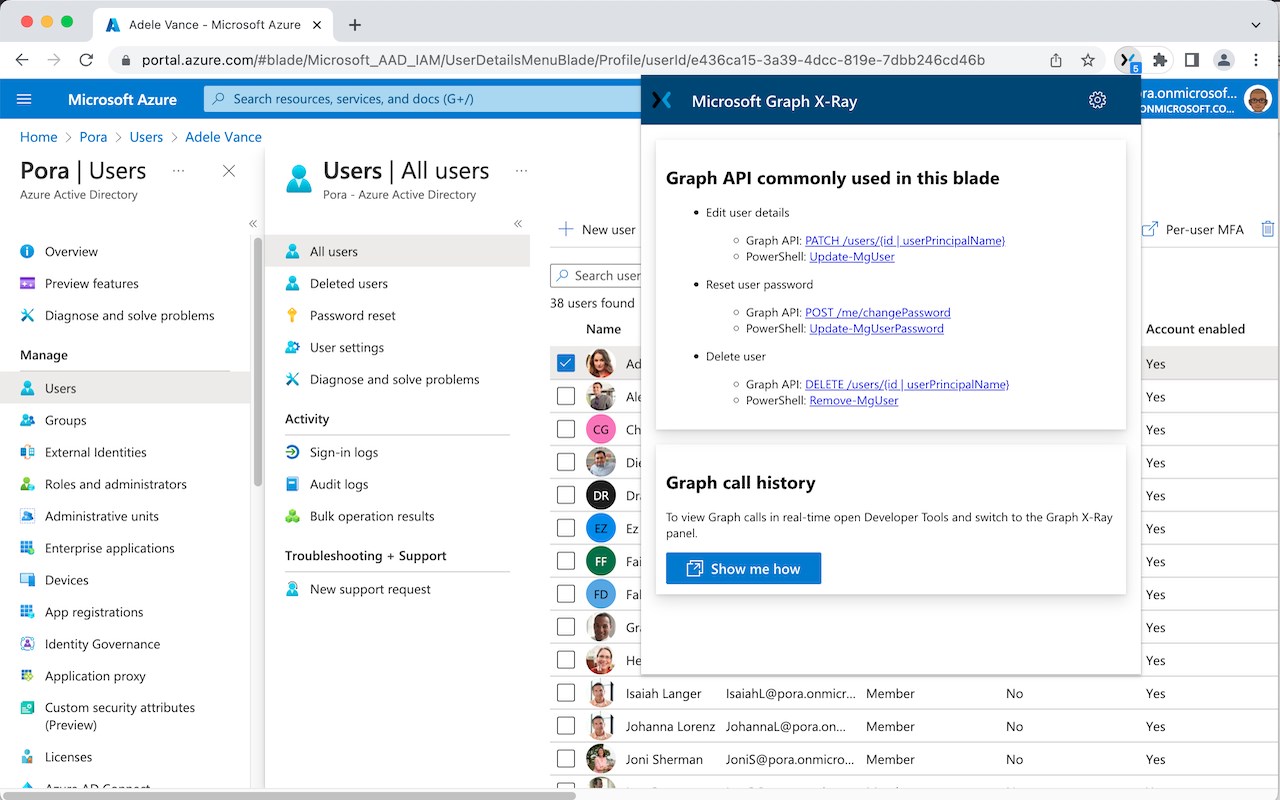Open New support request
This screenshot has width=1280, height=800.
pos(370,589)
